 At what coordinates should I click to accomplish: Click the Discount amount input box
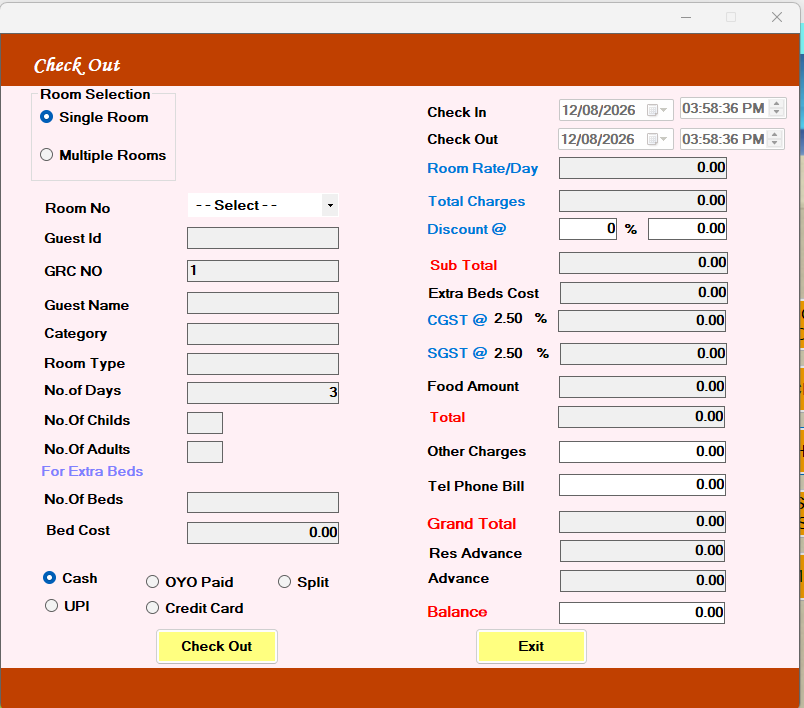688,229
